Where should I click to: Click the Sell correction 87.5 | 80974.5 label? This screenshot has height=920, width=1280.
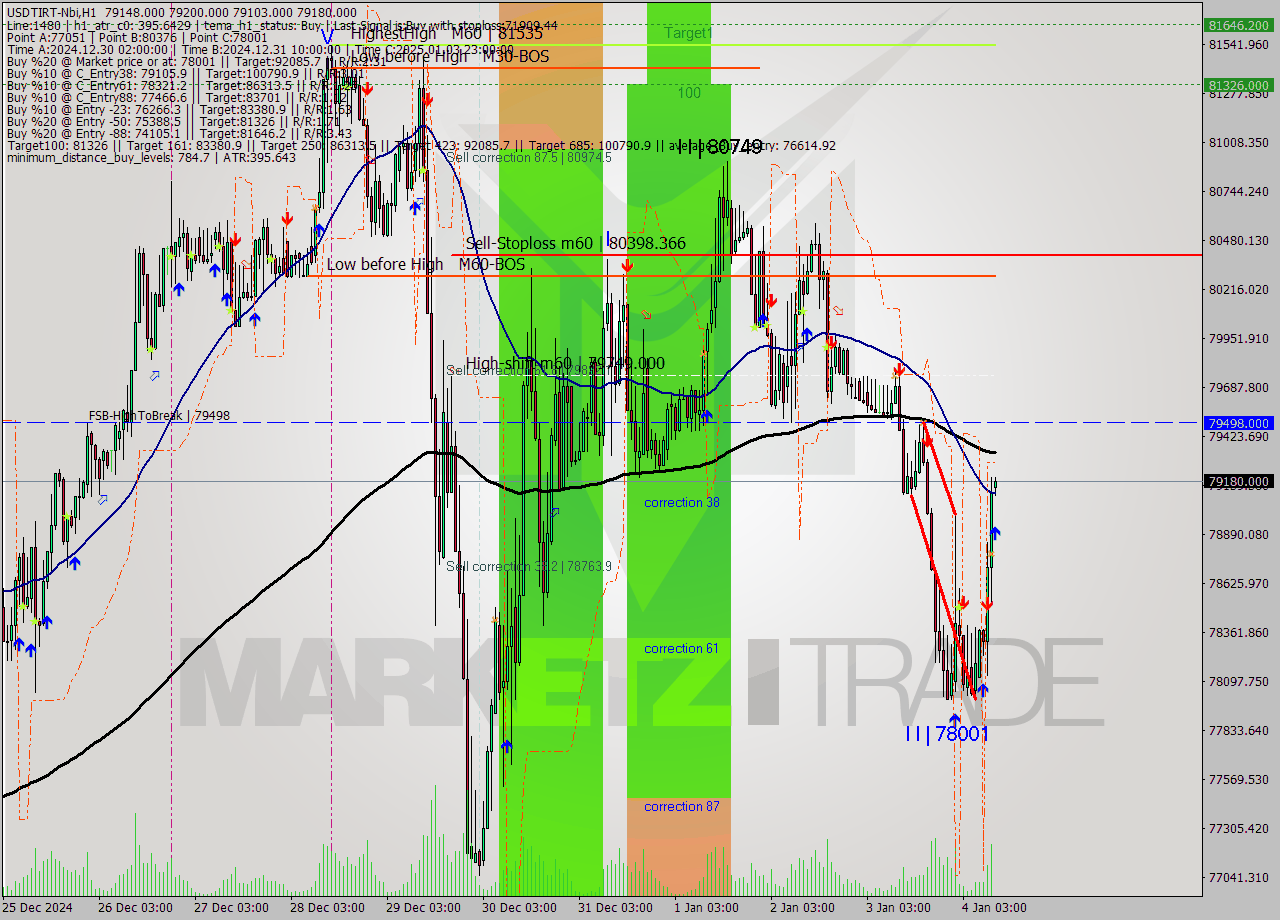531,158
